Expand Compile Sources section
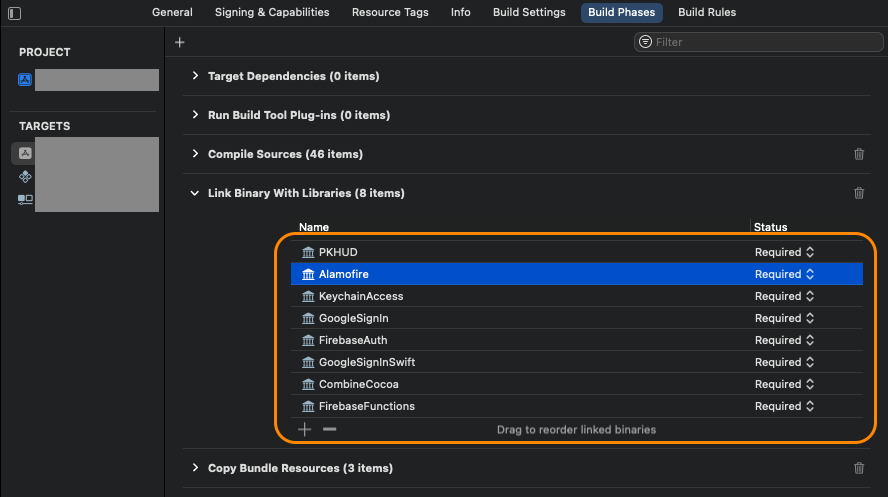The image size is (888, 497). click(195, 154)
